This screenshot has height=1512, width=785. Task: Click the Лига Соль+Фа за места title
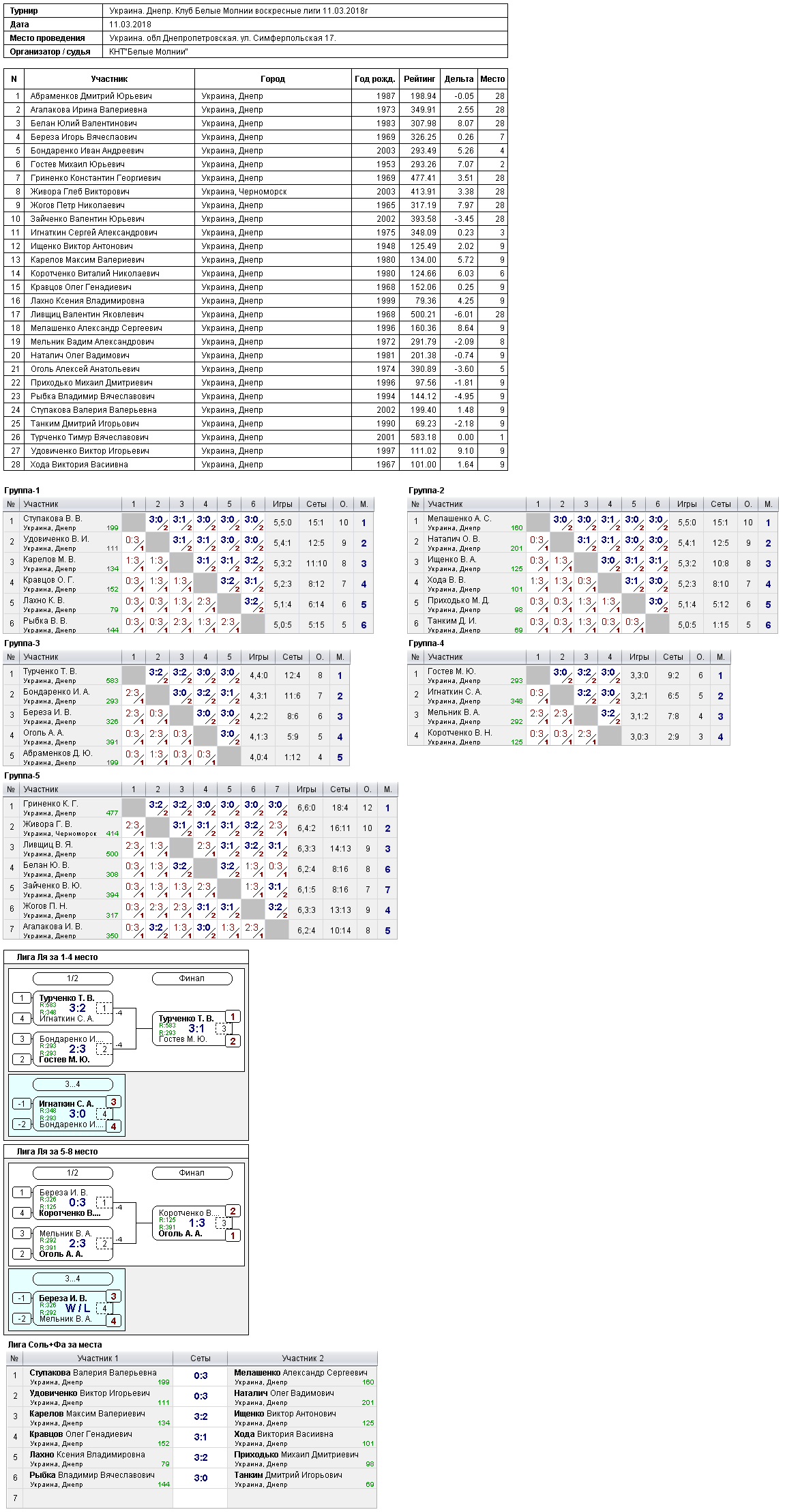click(x=55, y=1345)
